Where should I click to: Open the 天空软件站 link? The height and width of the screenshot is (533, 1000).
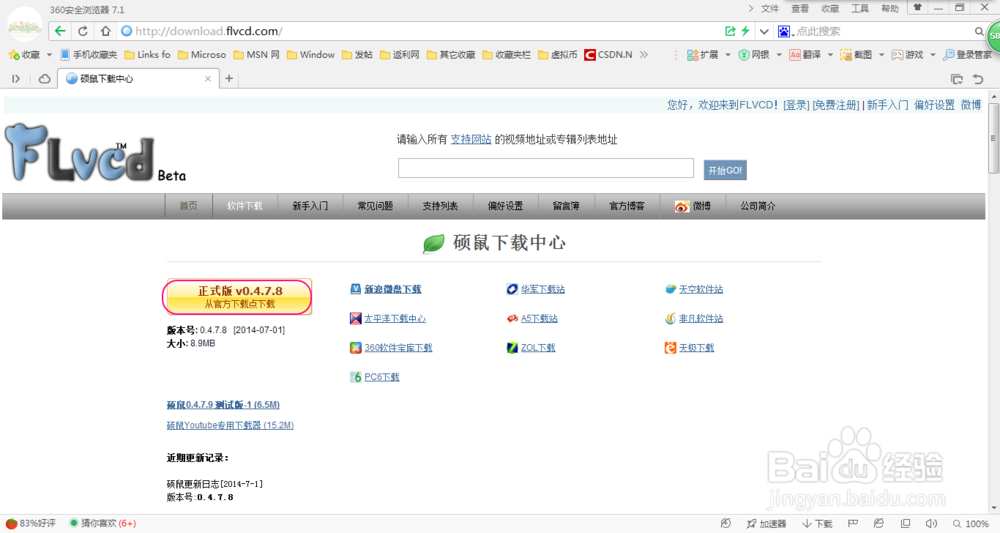(701, 289)
